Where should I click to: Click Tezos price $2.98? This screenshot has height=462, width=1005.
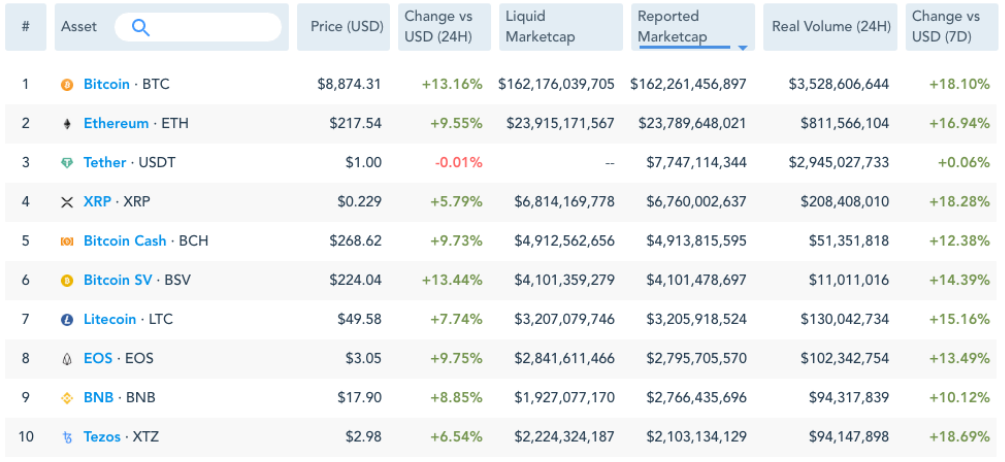363,436
